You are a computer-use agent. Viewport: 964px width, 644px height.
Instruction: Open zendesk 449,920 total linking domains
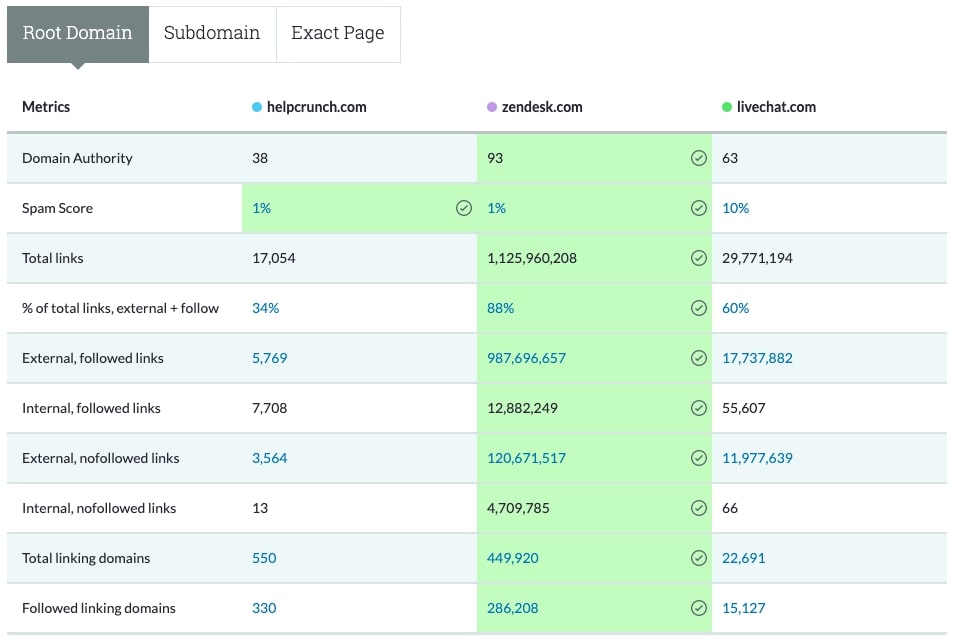point(513,558)
